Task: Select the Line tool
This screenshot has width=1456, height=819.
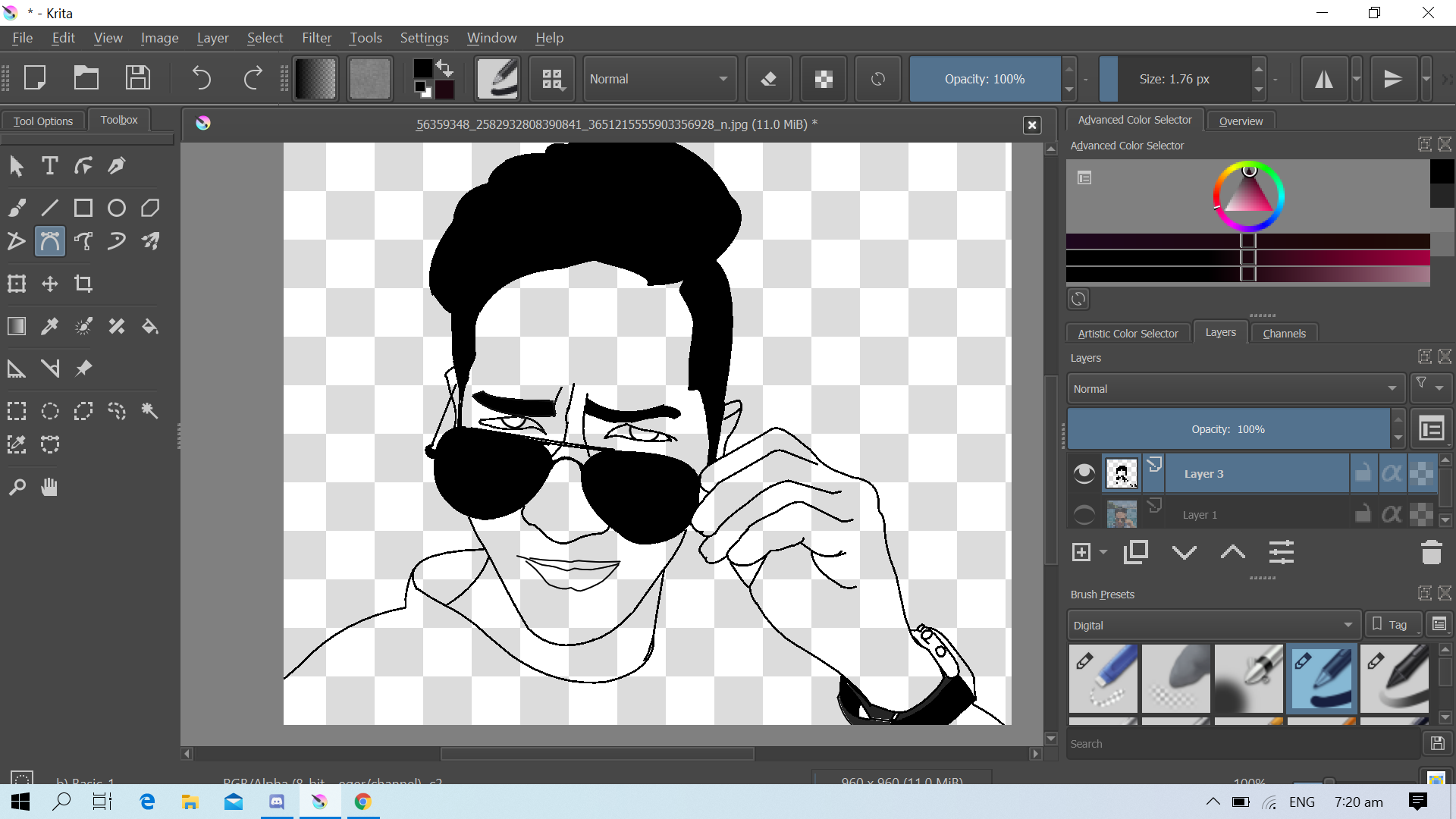Action: click(50, 208)
